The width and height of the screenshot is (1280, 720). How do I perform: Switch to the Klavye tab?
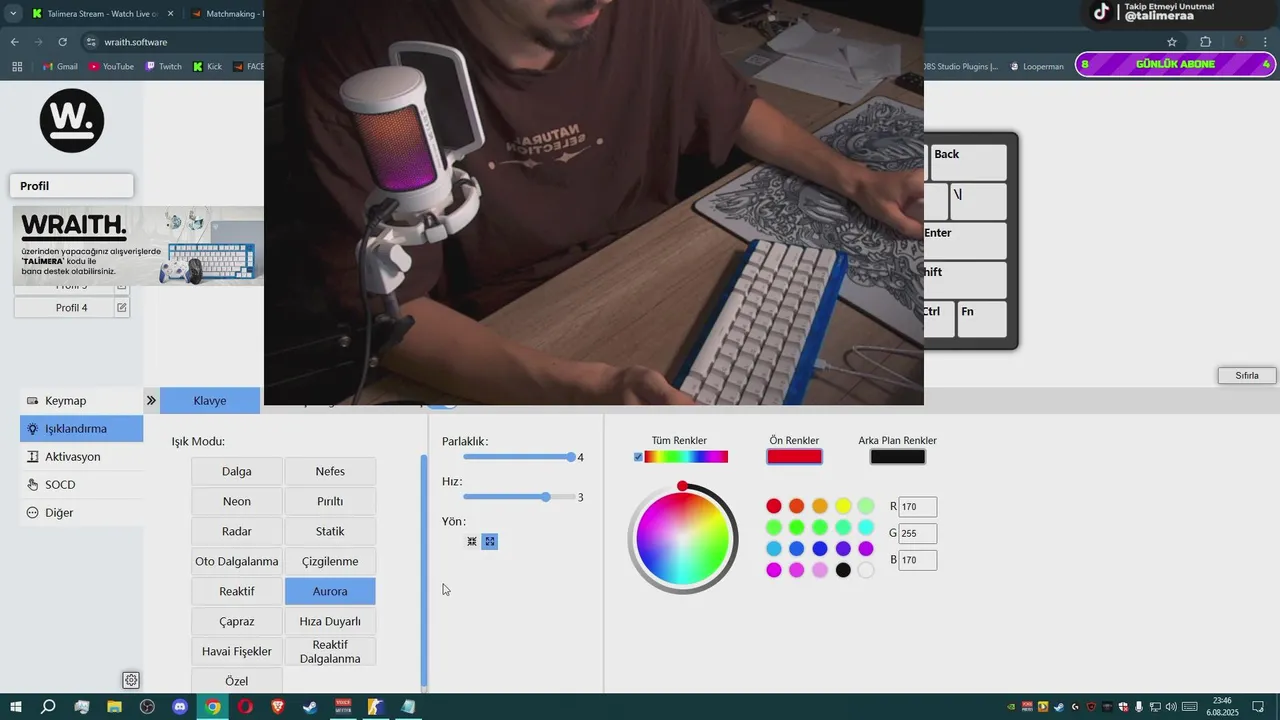pos(210,400)
